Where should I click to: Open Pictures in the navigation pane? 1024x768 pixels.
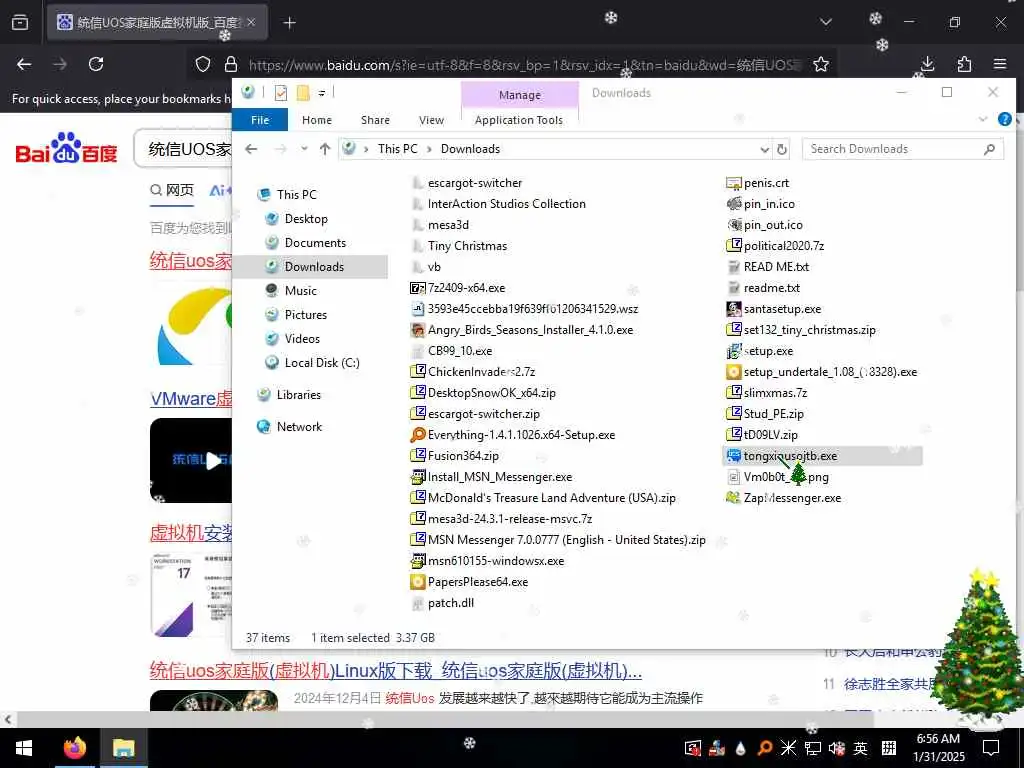click(x=305, y=315)
